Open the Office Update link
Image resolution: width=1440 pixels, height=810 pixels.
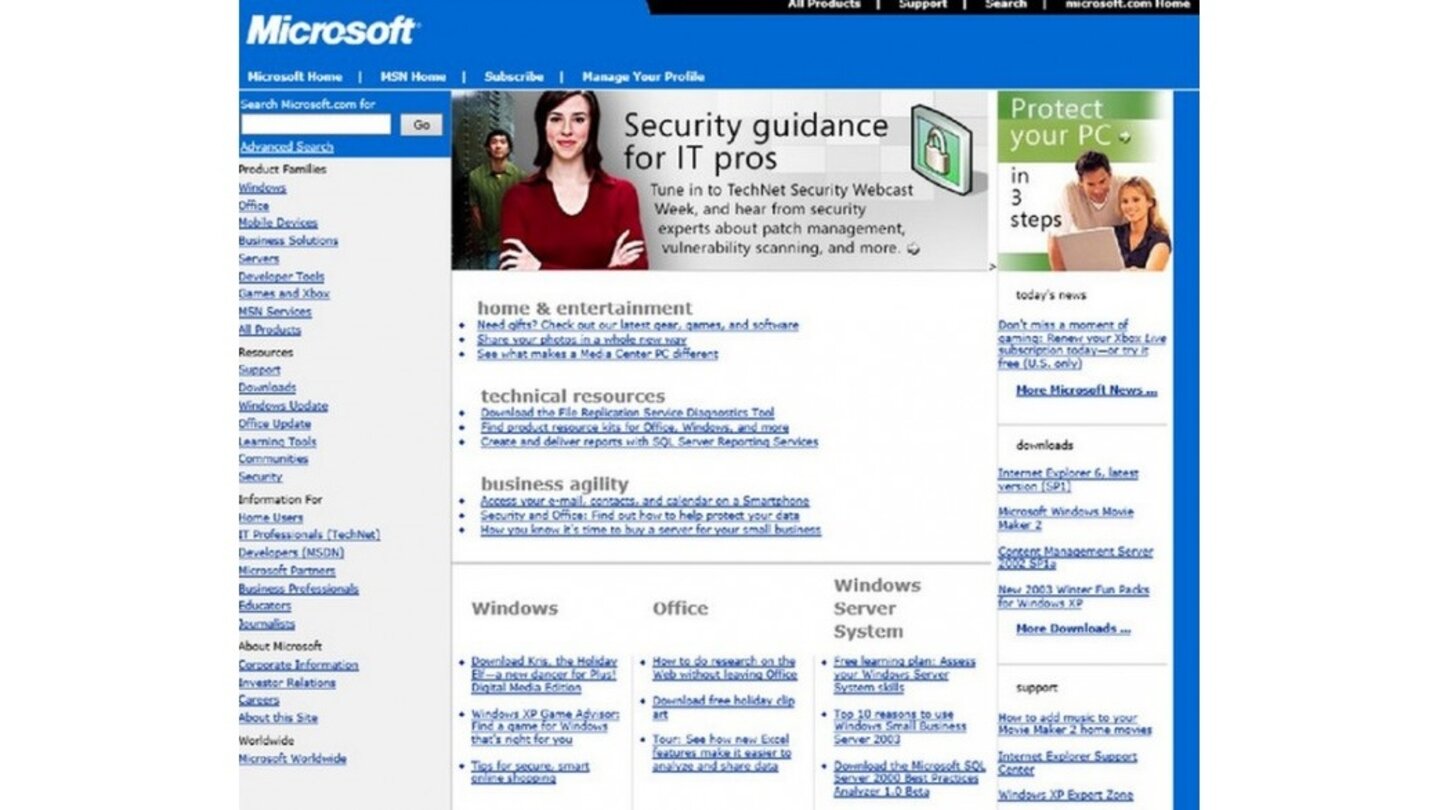pyautogui.click(x=275, y=424)
